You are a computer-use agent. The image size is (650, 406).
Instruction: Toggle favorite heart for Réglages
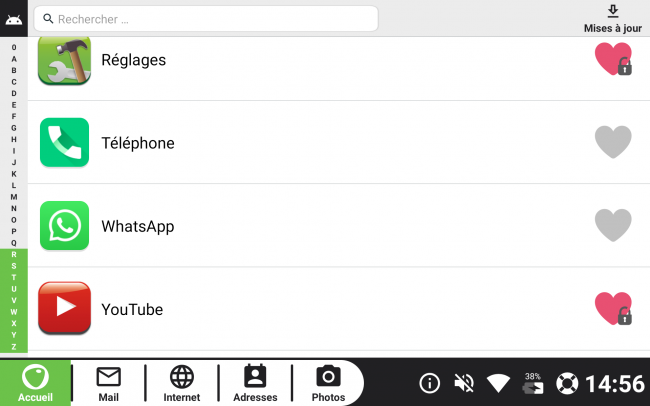(x=613, y=59)
